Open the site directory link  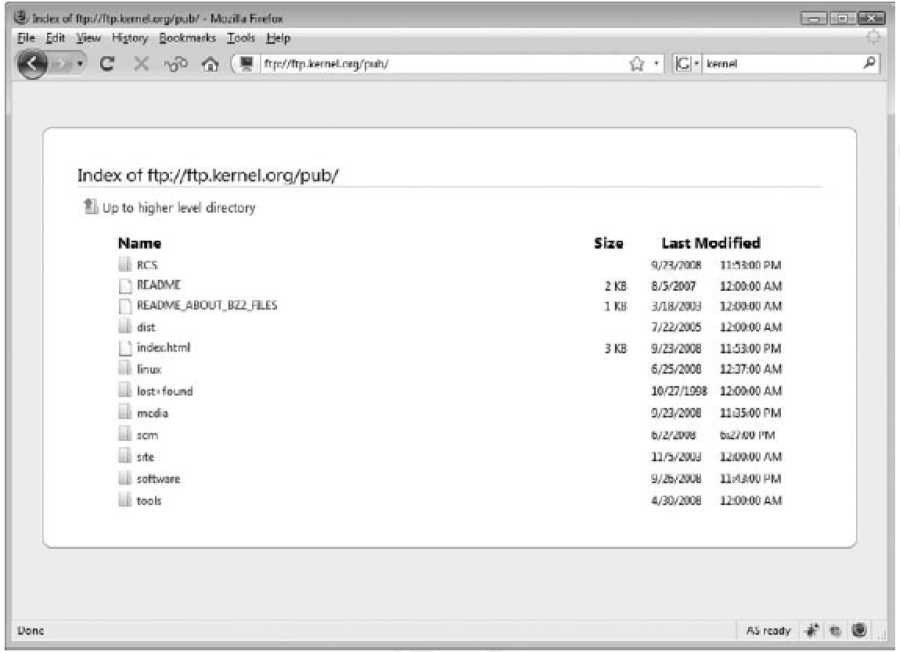[x=145, y=457]
